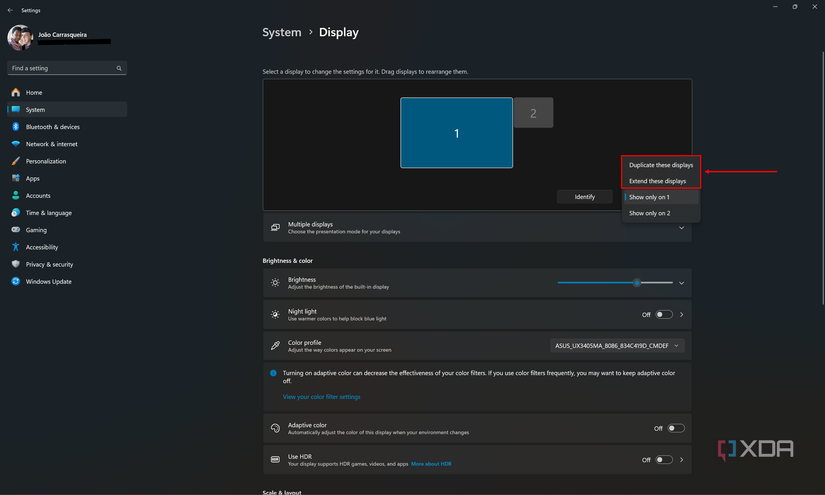Open Gaming section icon in sidebar
The height and width of the screenshot is (495, 825).
(x=16, y=230)
